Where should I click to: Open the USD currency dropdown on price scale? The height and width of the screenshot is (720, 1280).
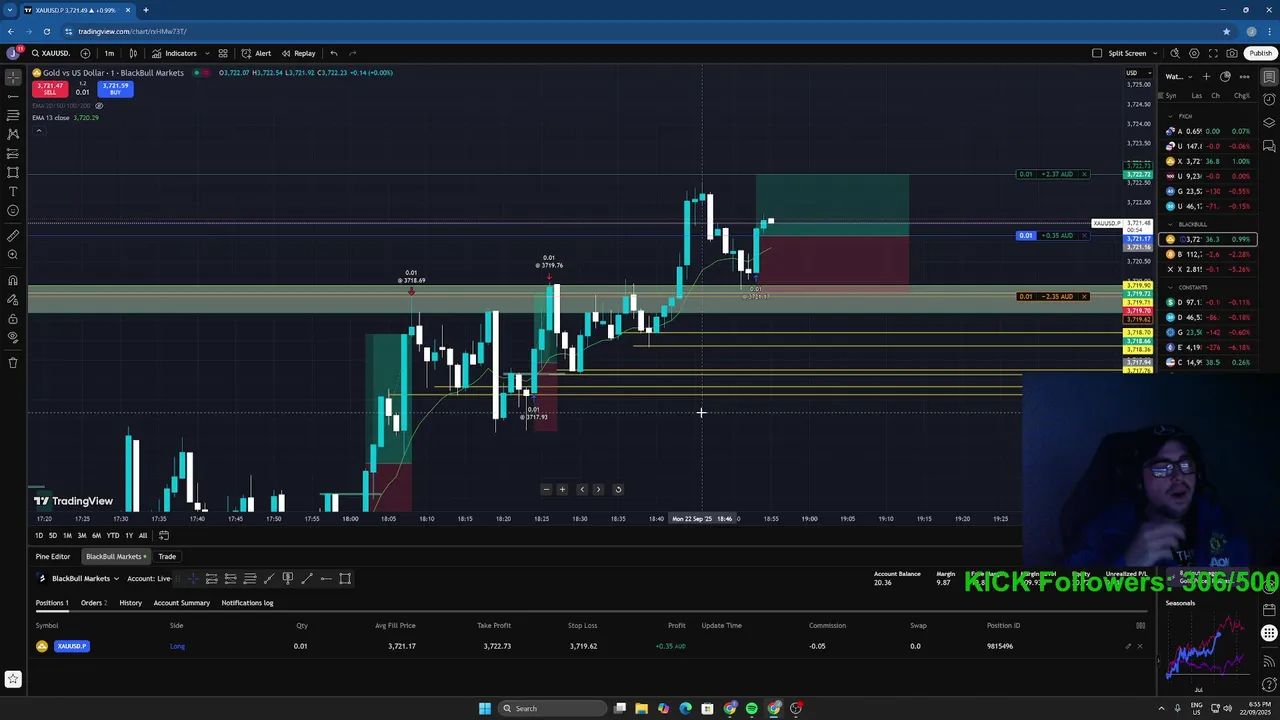pyautogui.click(x=1138, y=73)
